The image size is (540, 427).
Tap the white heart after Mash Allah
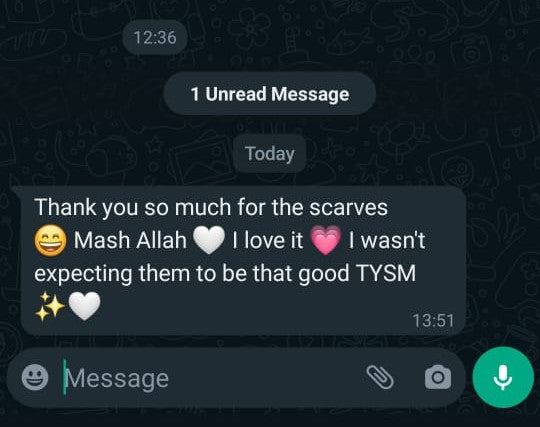209,240
